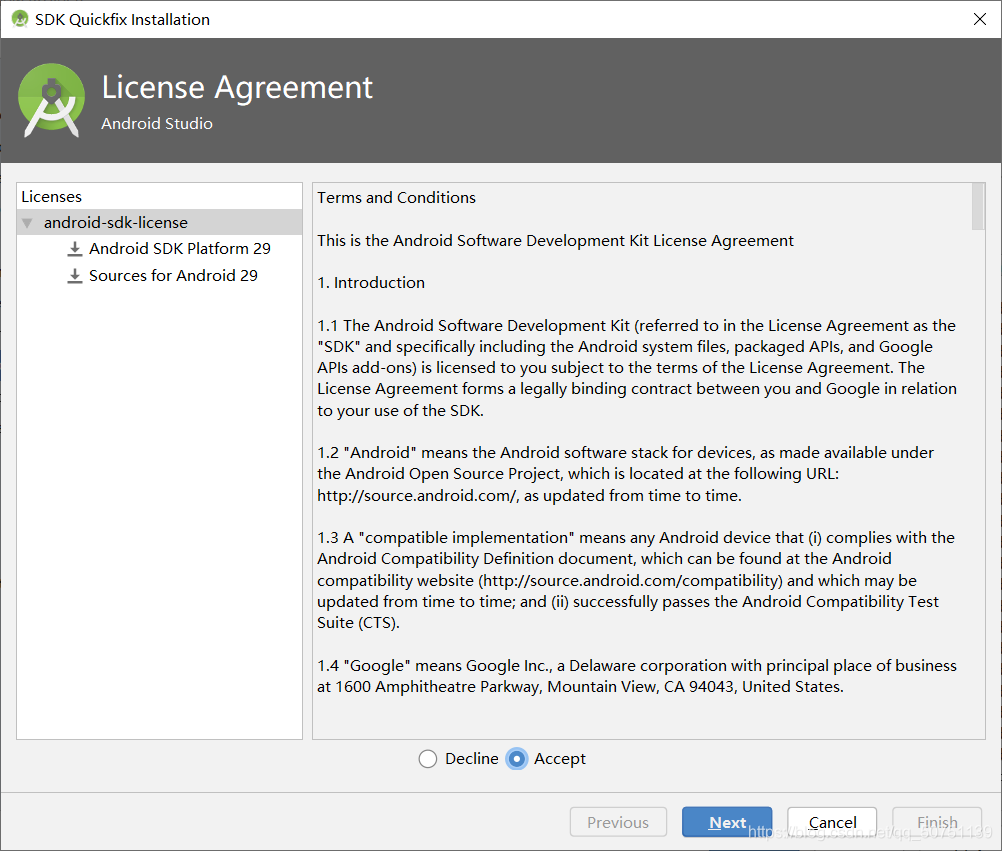The width and height of the screenshot is (1002, 851).
Task: Click the Previous button
Action: (x=618, y=822)
